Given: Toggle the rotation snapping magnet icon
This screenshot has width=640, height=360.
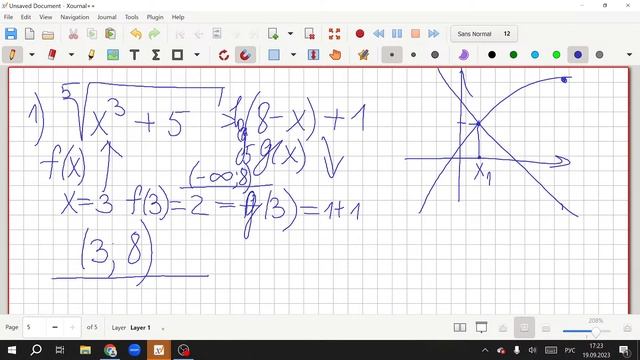Looking at the screenshot, I should pyautogui.click(x=245, y=55).
